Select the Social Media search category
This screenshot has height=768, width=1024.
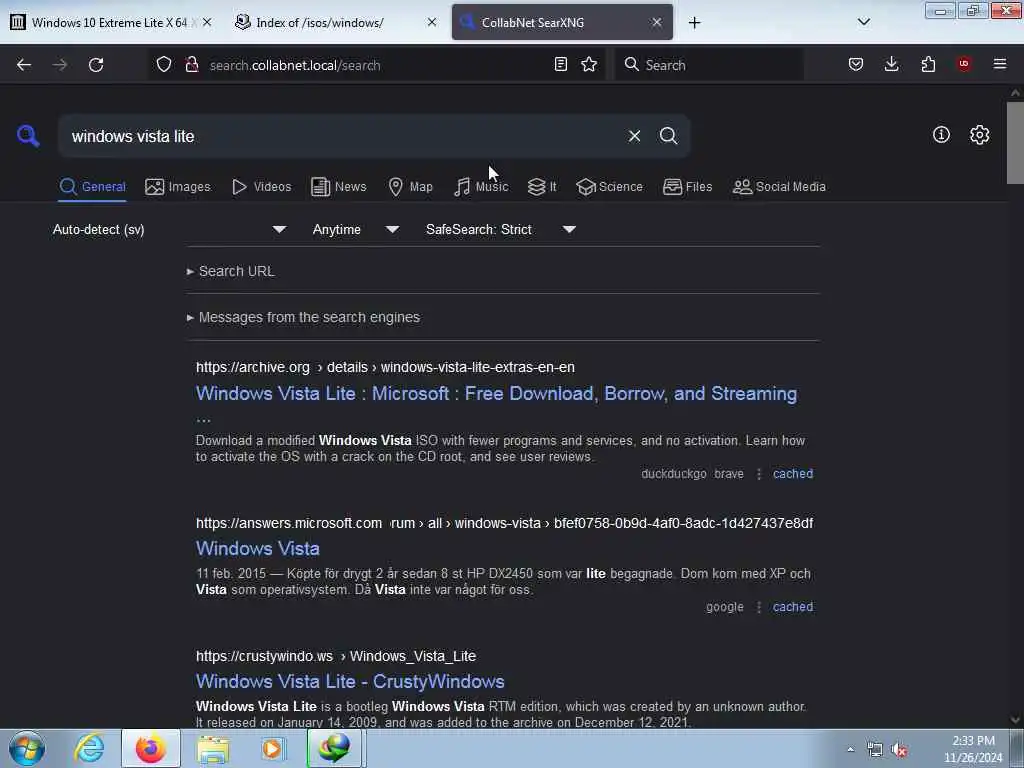[x=779, y=187]
